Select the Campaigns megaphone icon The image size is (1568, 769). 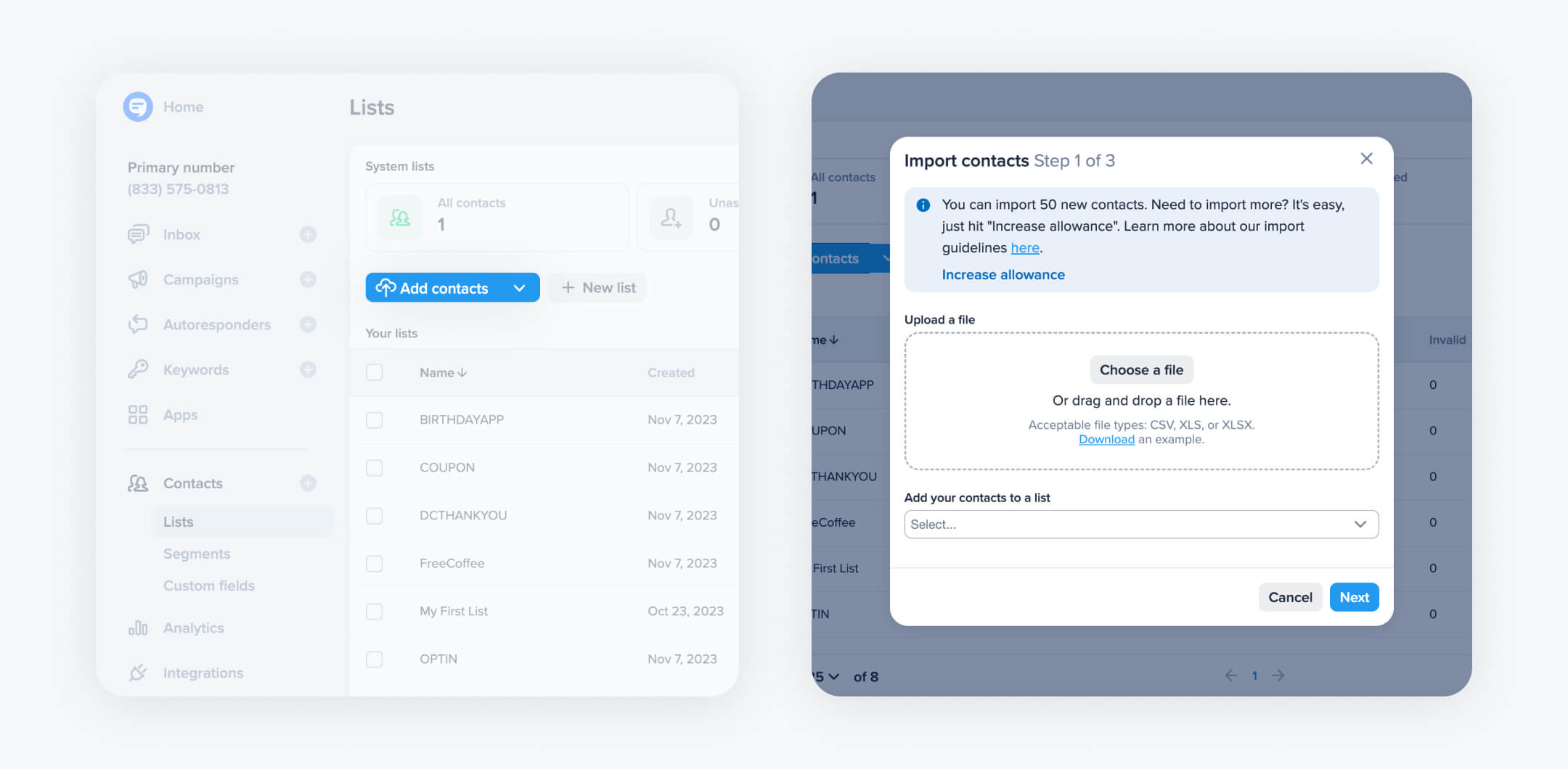coord(138,279)
